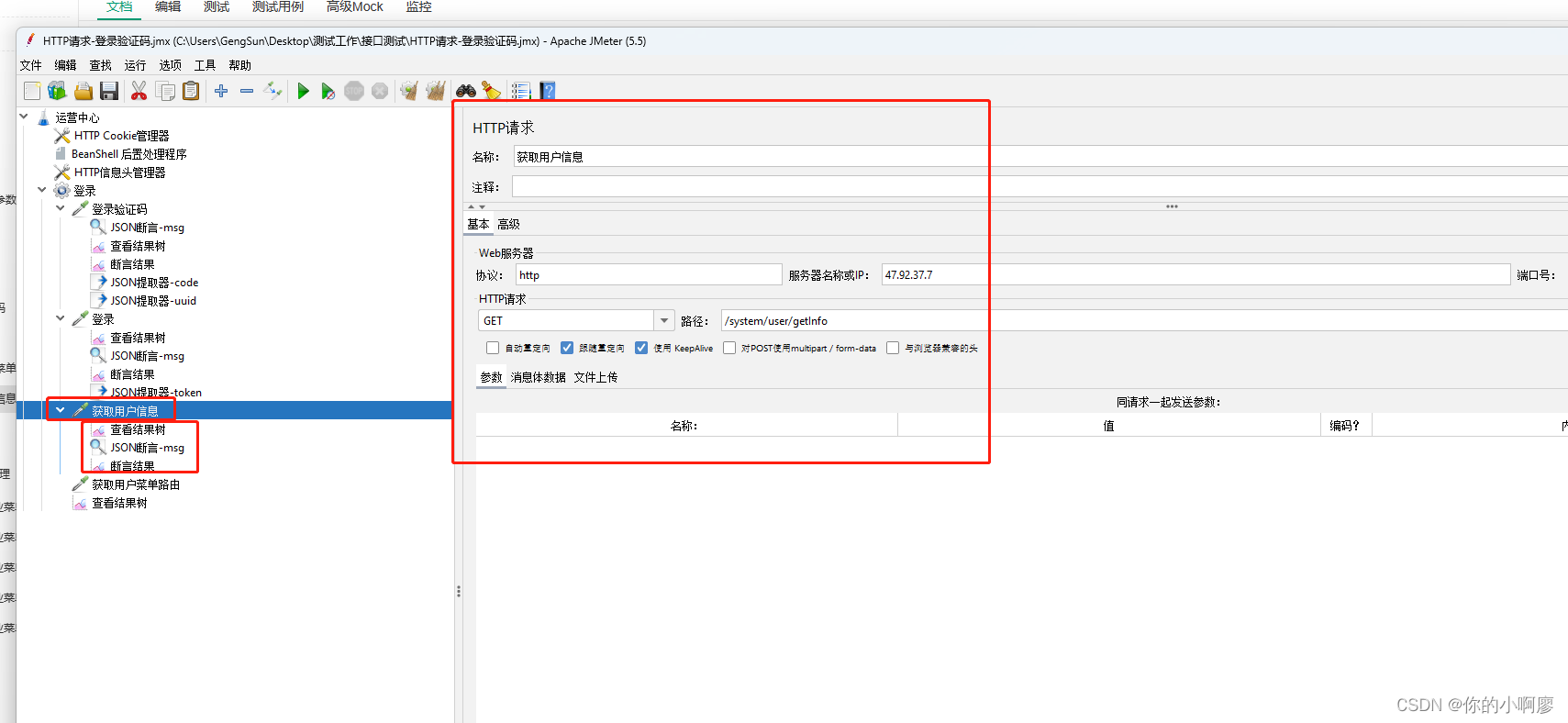Viewport: 1568px width, 723px height.
Task: Click the empty 注释 comment field
Action: click(1040, 187)
